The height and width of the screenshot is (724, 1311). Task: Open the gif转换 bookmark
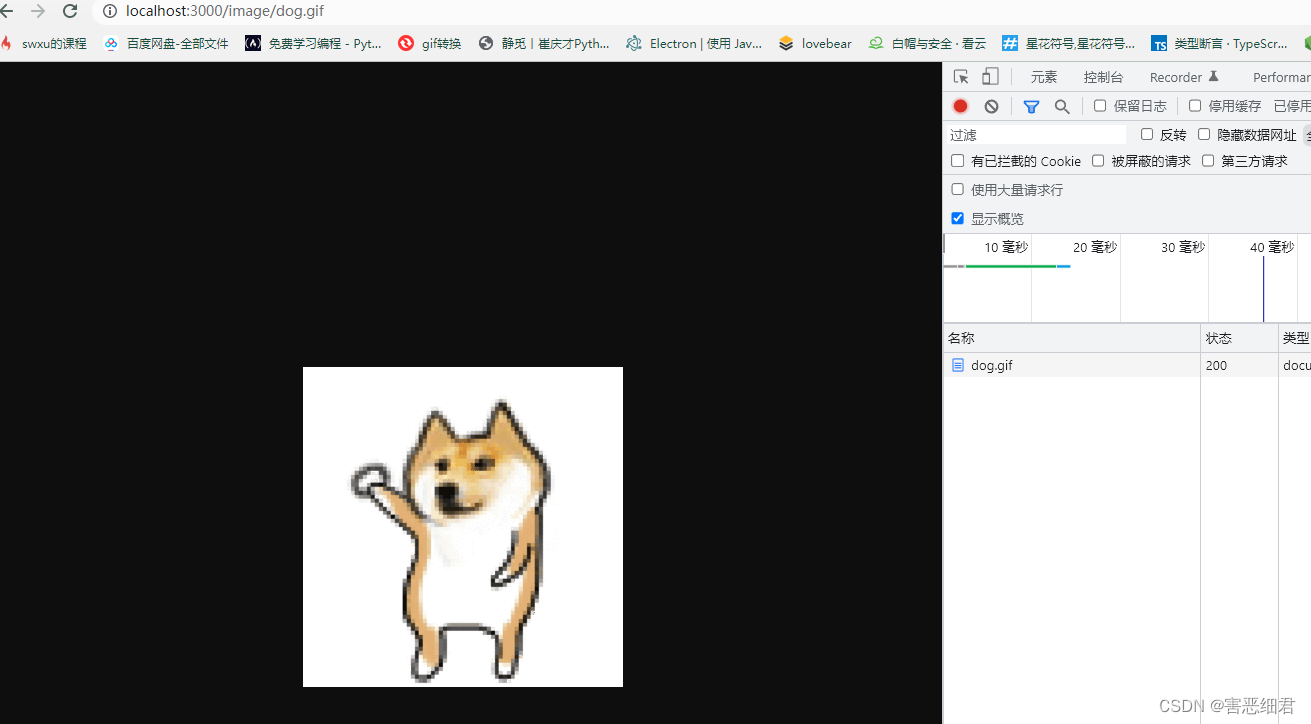pos(430,44)
